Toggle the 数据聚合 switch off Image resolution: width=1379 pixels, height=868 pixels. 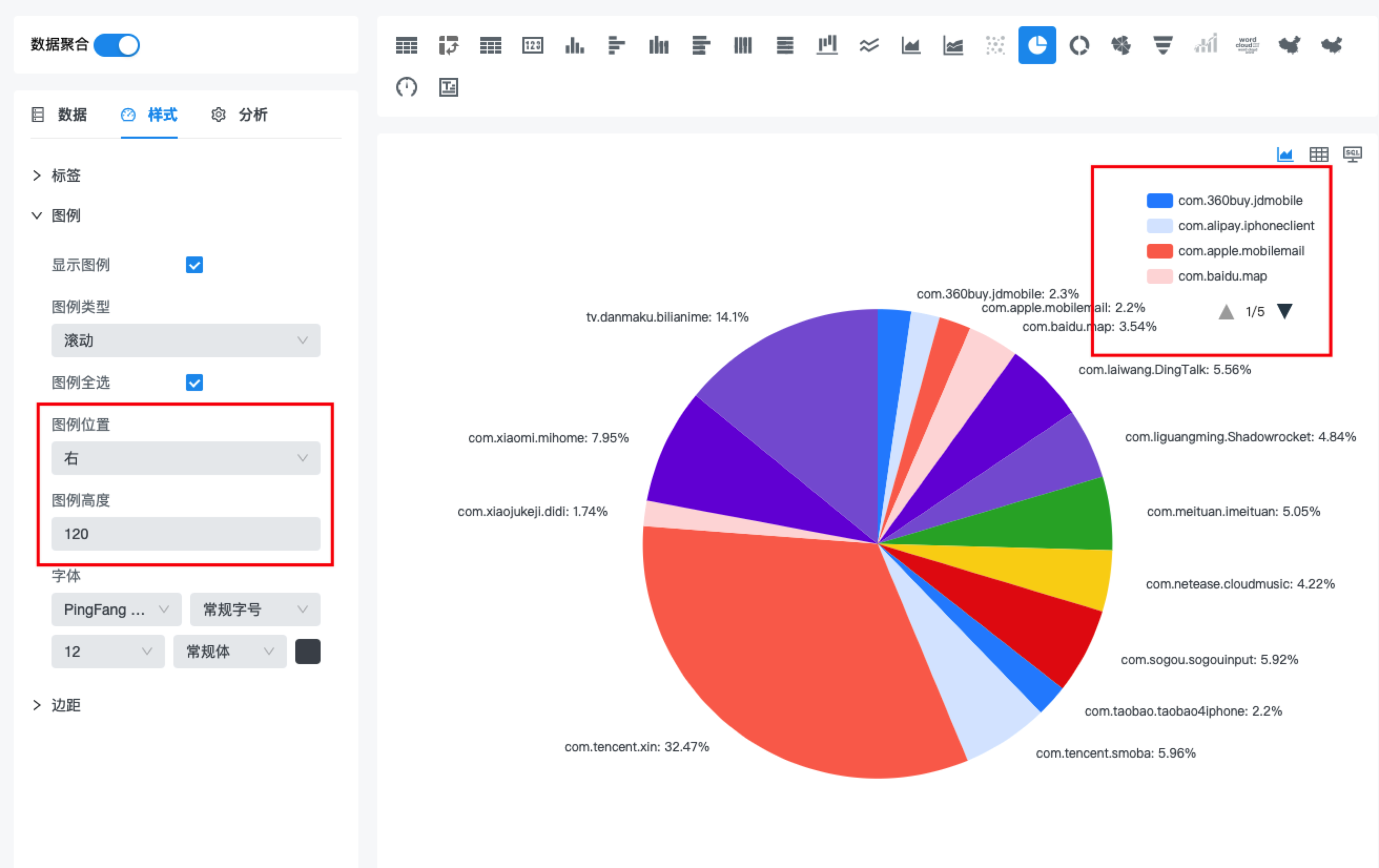[116, 45]
